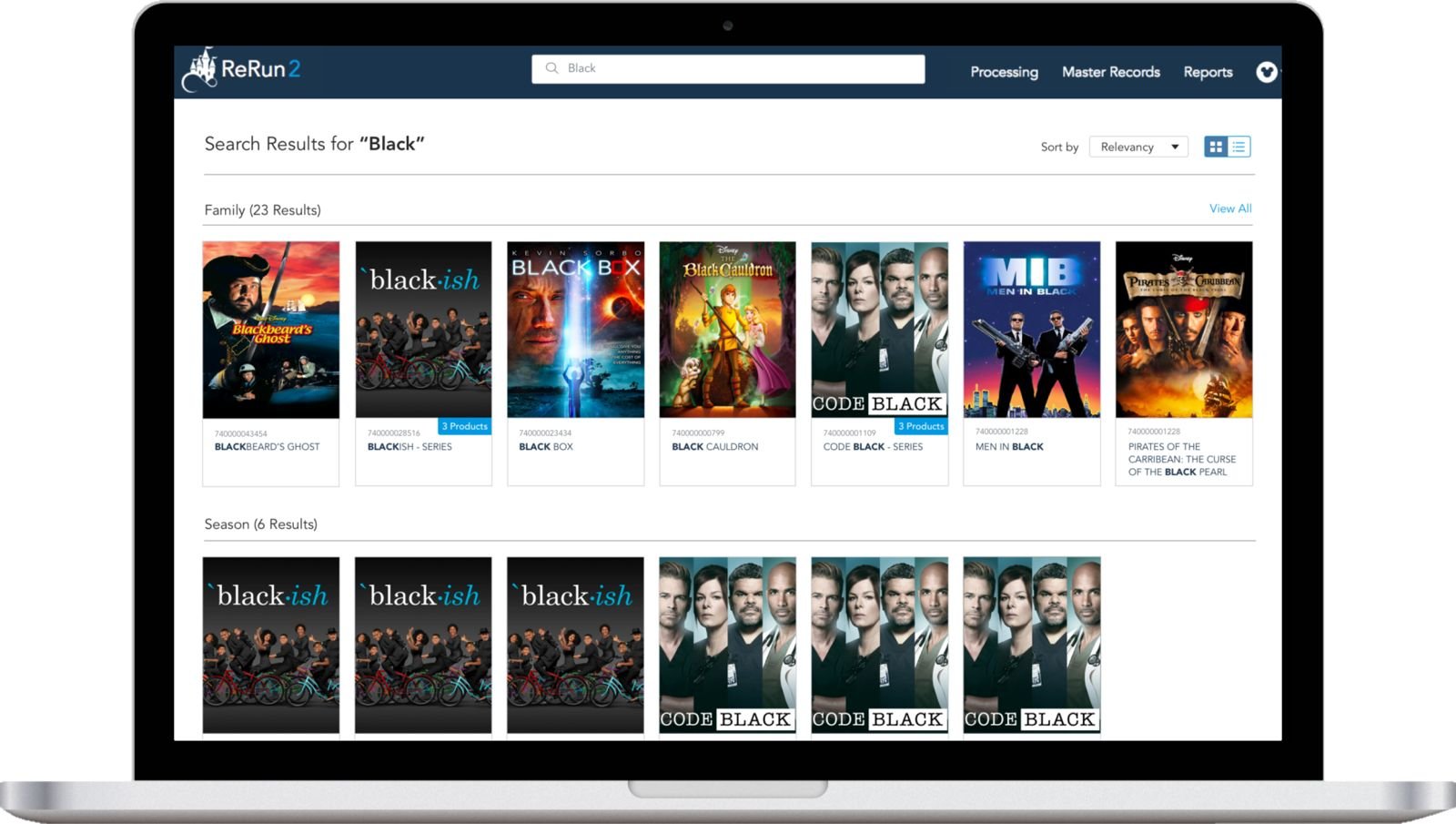1456x824 pixels.
Task: Click the "BLACKISH - SERIES" title text
Action: (409, 447)
